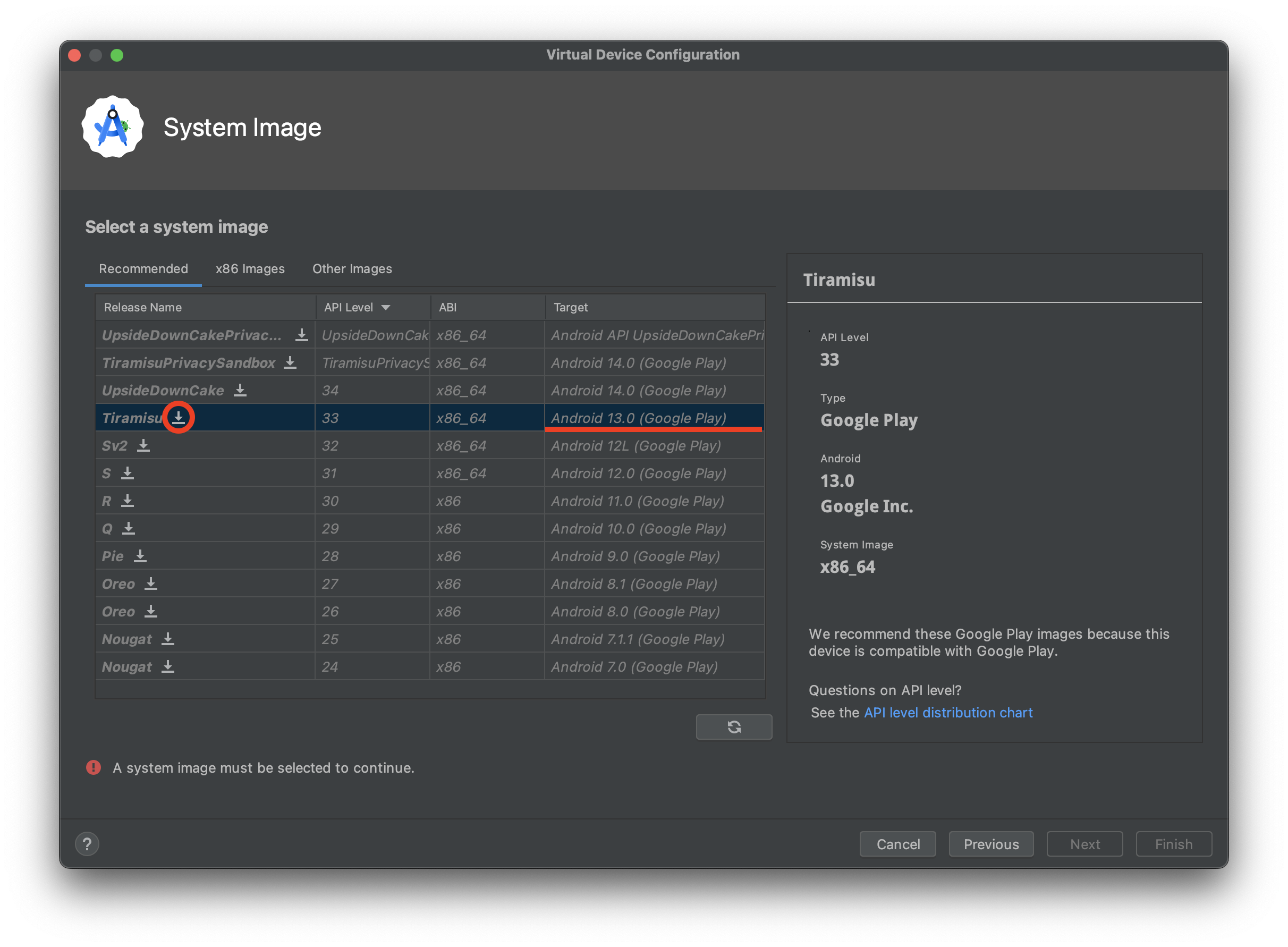
Task: Cancel the virtual device configuration
Action: [x=897, y=844]
